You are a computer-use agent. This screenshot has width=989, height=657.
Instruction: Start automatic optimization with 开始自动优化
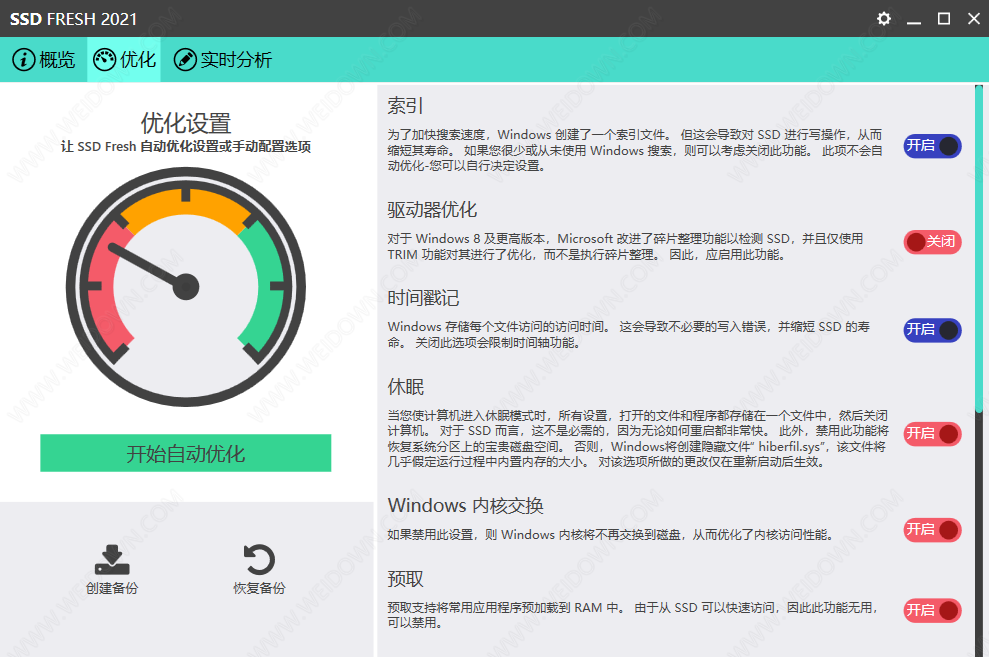coord(185,453)
